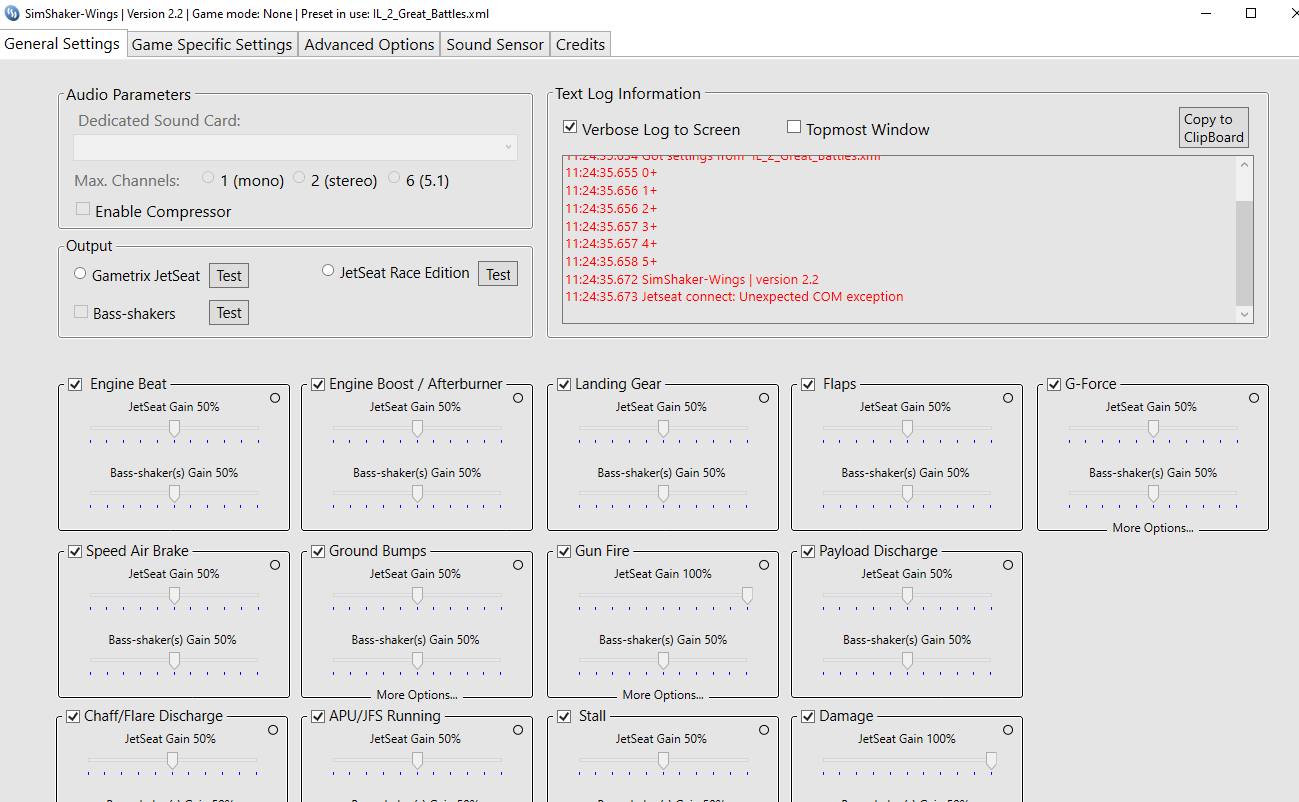This screenshot has height=802, width=1299.
Task: Open the Sound Sensor tab
Action: (495, 44)
